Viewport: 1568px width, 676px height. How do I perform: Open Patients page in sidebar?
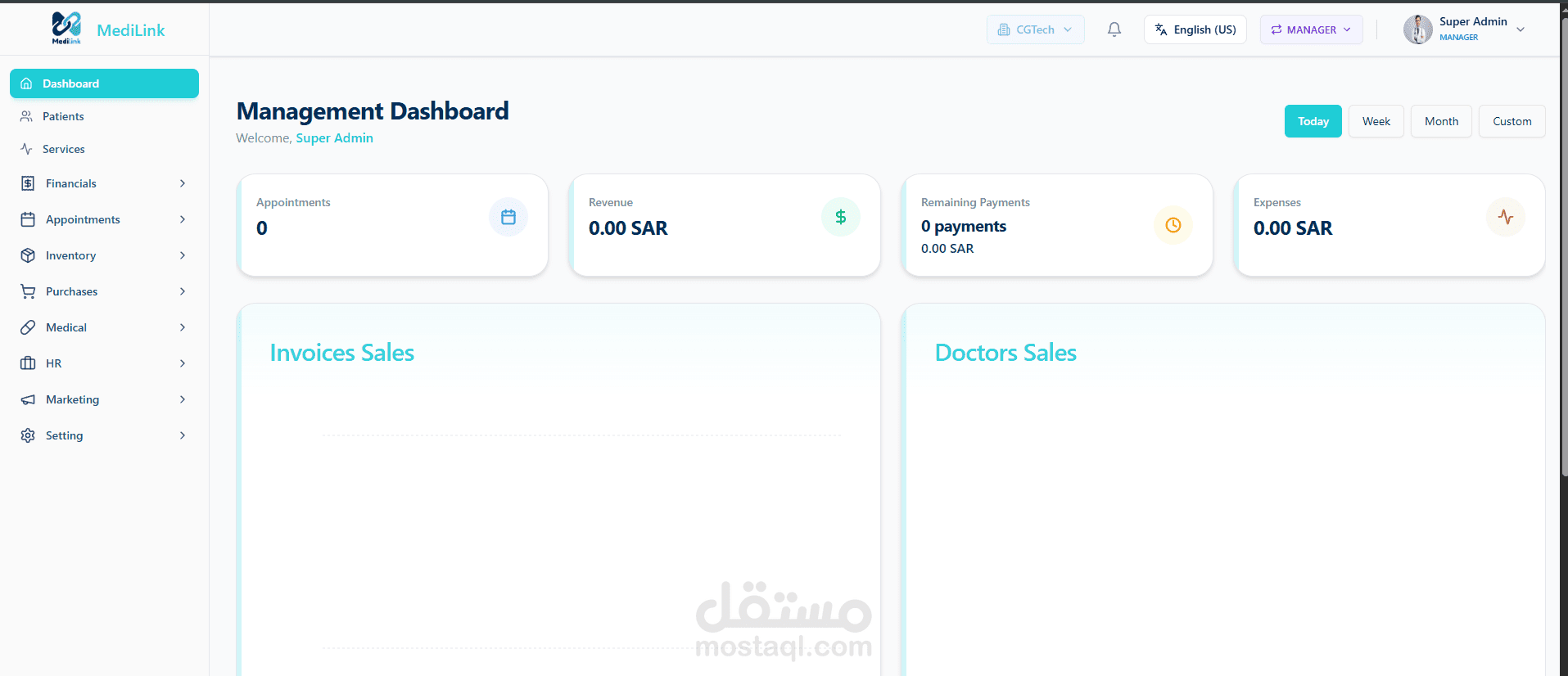click(x=104, y=116)
